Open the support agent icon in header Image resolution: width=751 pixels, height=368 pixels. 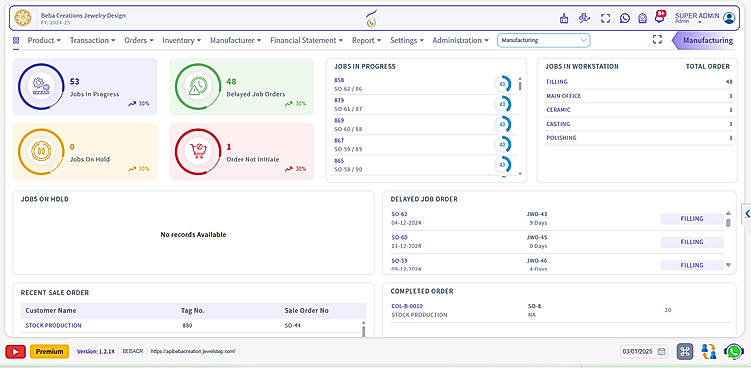pyautogui.click(x=643, y=18)
